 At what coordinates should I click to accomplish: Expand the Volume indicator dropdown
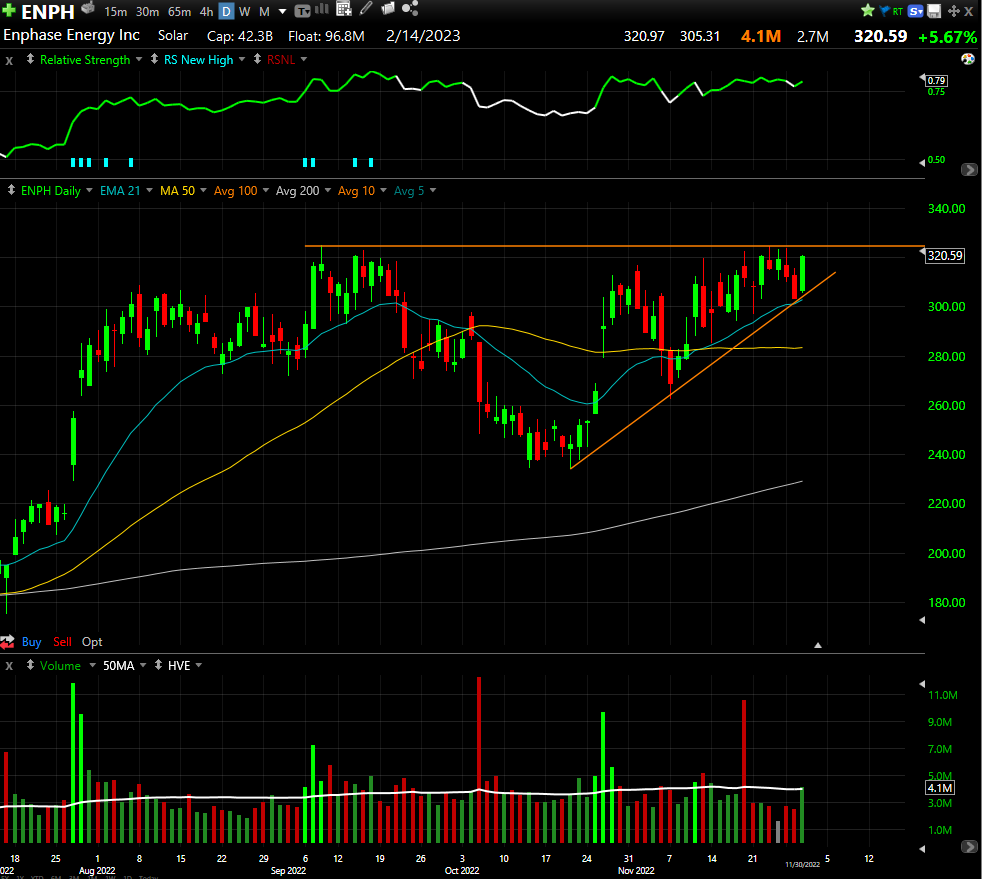93,666
